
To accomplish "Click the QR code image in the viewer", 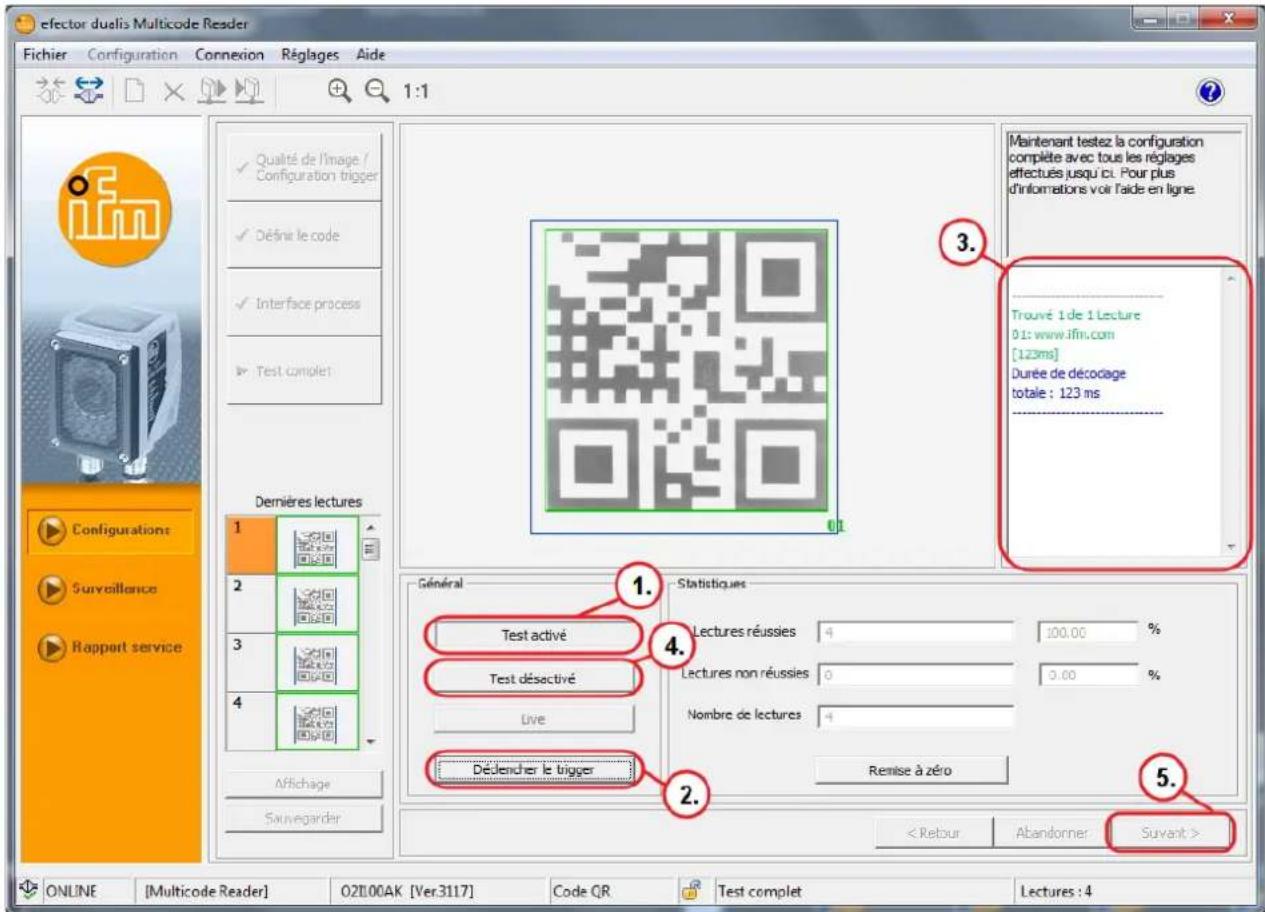I will point(686,370).
